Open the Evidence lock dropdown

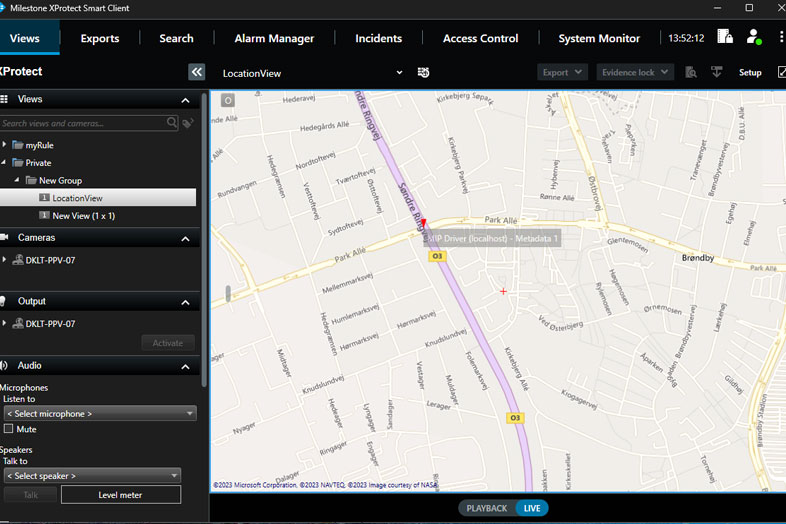point(635,73)
